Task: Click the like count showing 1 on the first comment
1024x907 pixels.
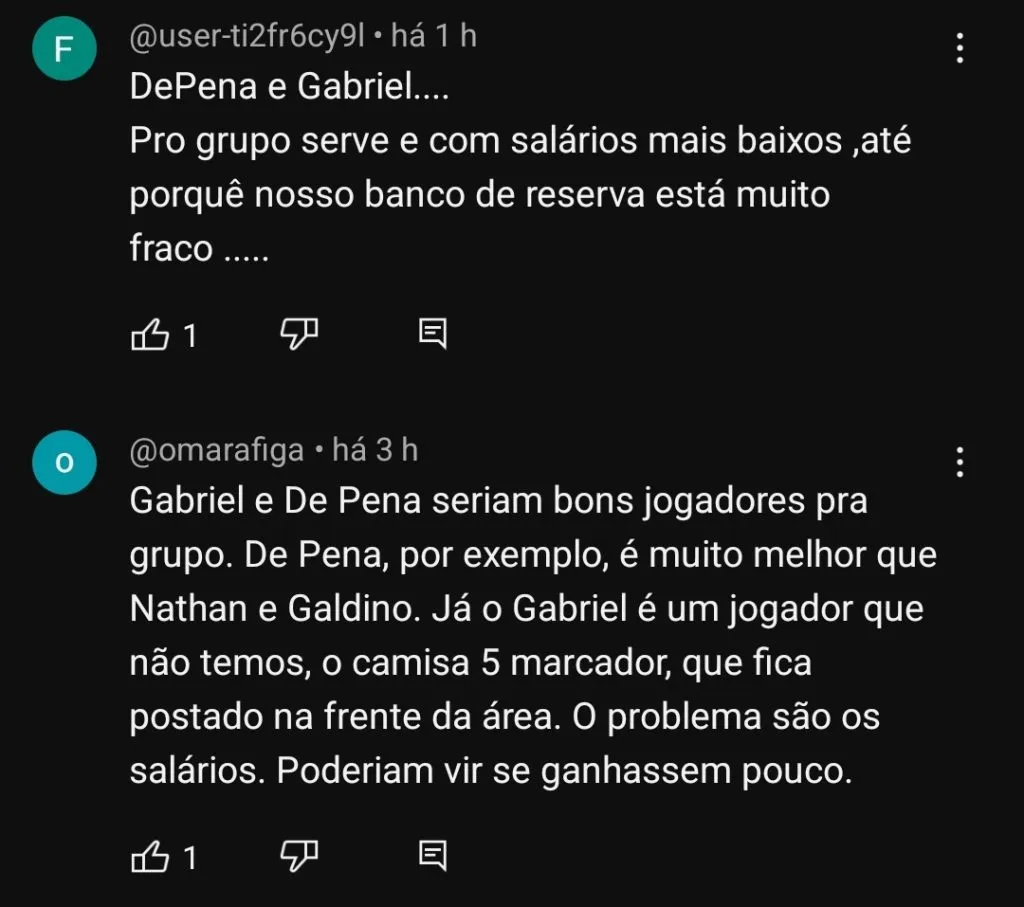Action: (190, 335)
